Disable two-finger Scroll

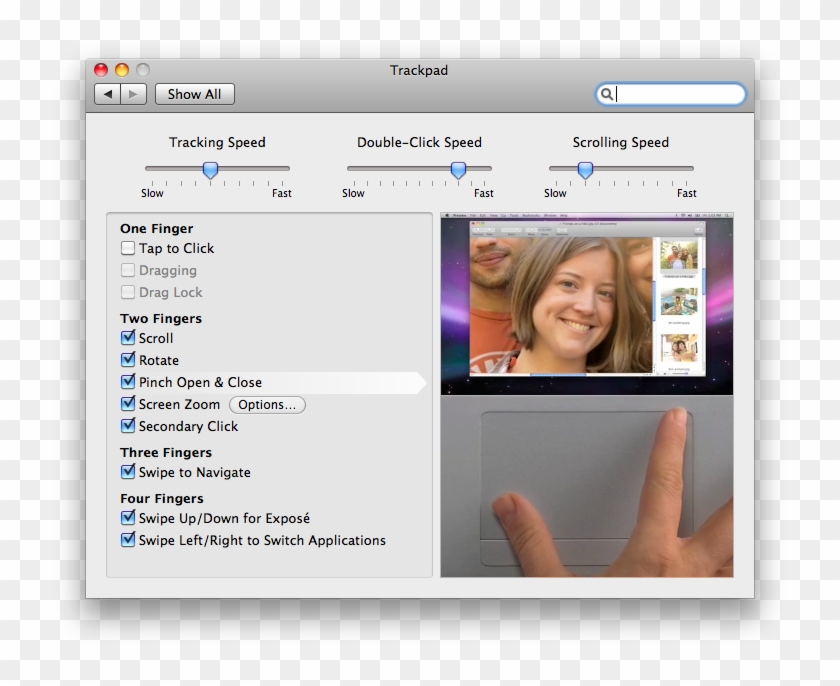[127, 338]
